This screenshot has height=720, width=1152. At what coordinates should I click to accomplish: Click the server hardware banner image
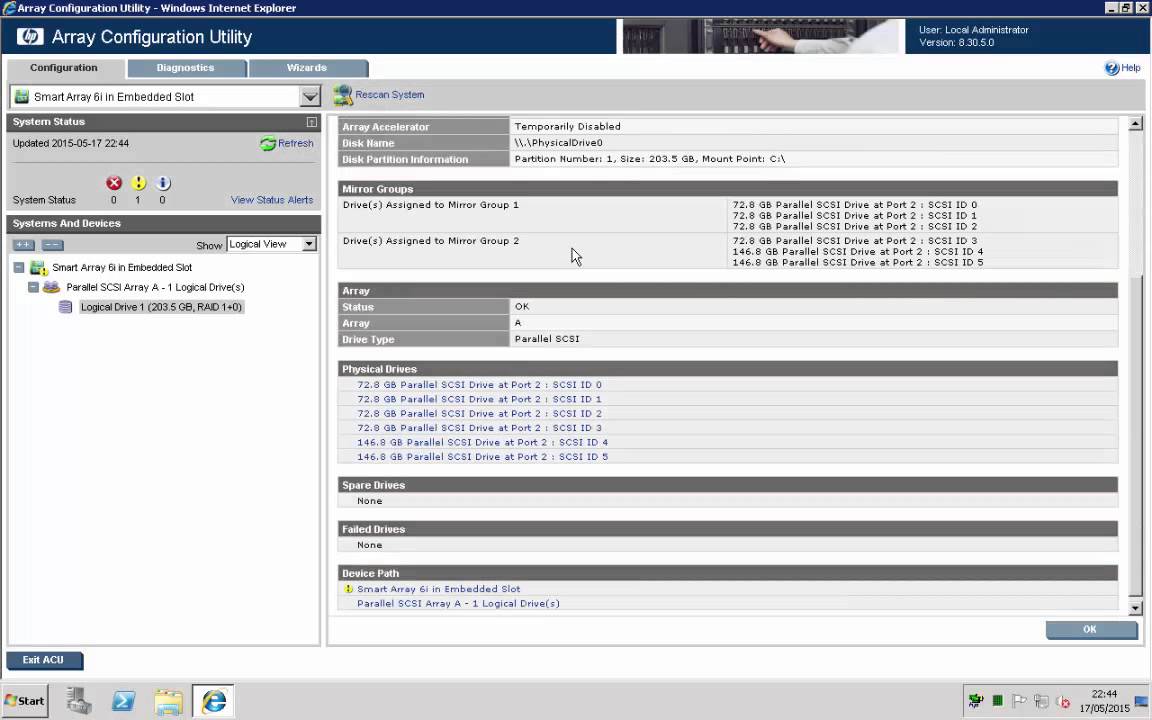point(760,36)
